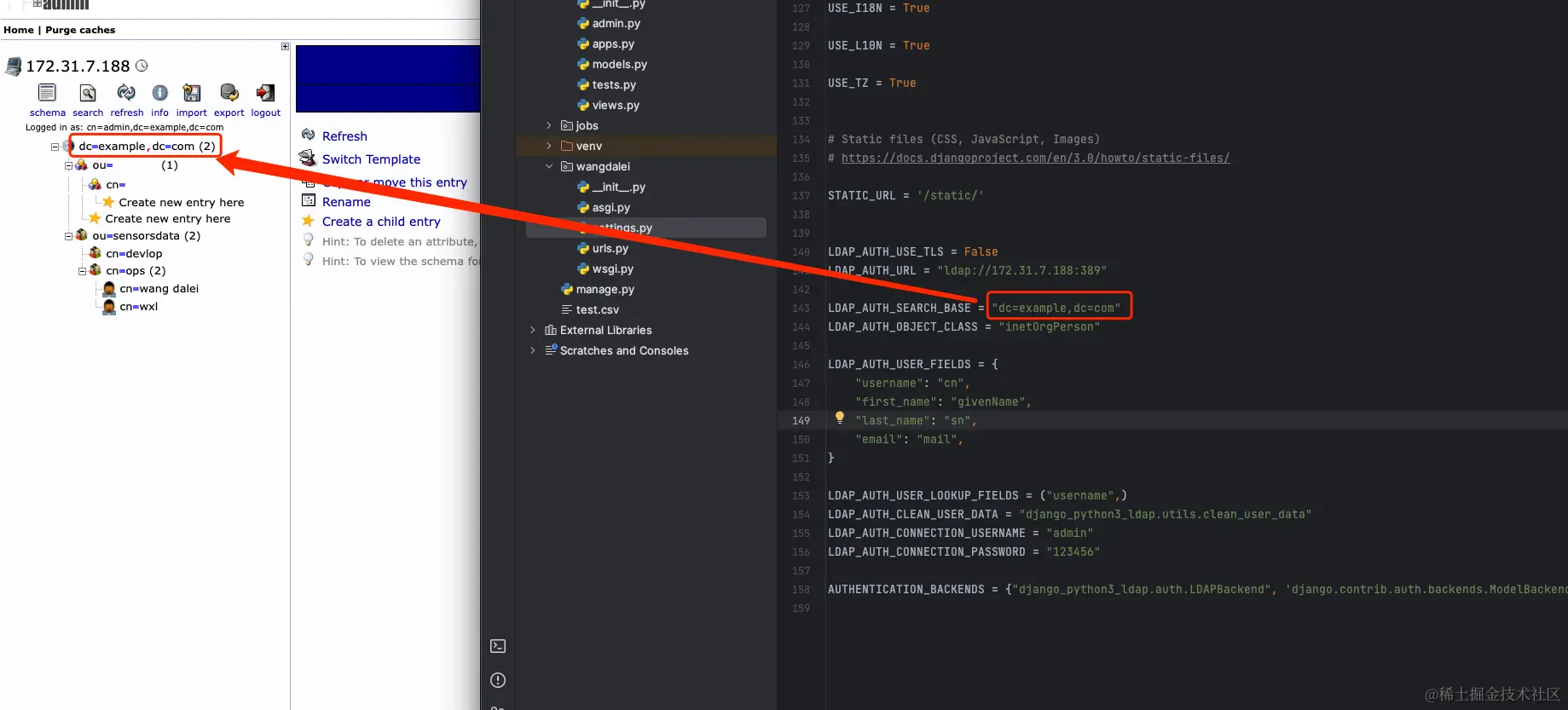Open the server info icon

(x=159, y=92)
